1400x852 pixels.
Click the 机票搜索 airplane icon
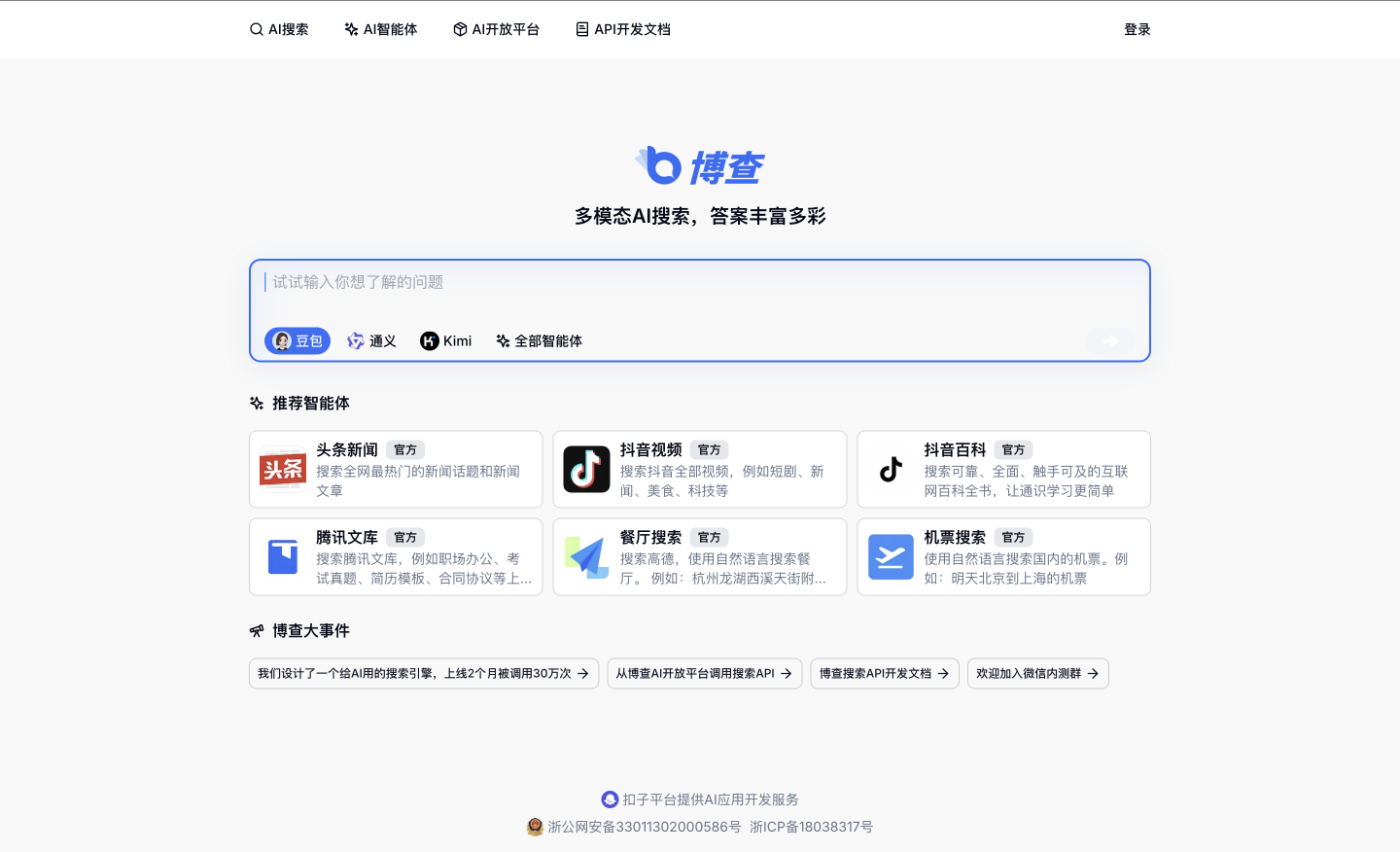(x=892, y=556)
